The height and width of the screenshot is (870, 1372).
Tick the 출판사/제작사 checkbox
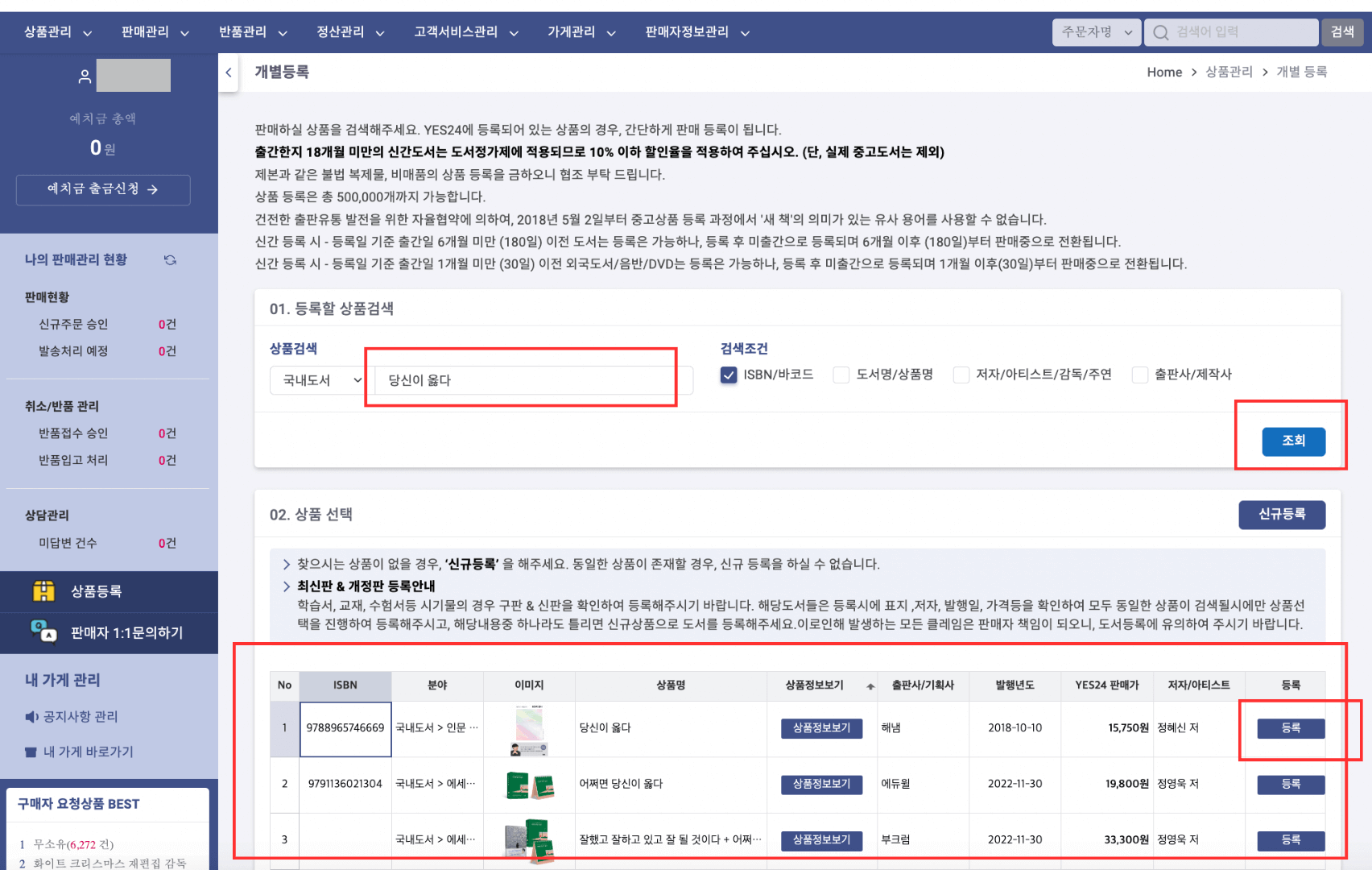(x=1140, y=375)
